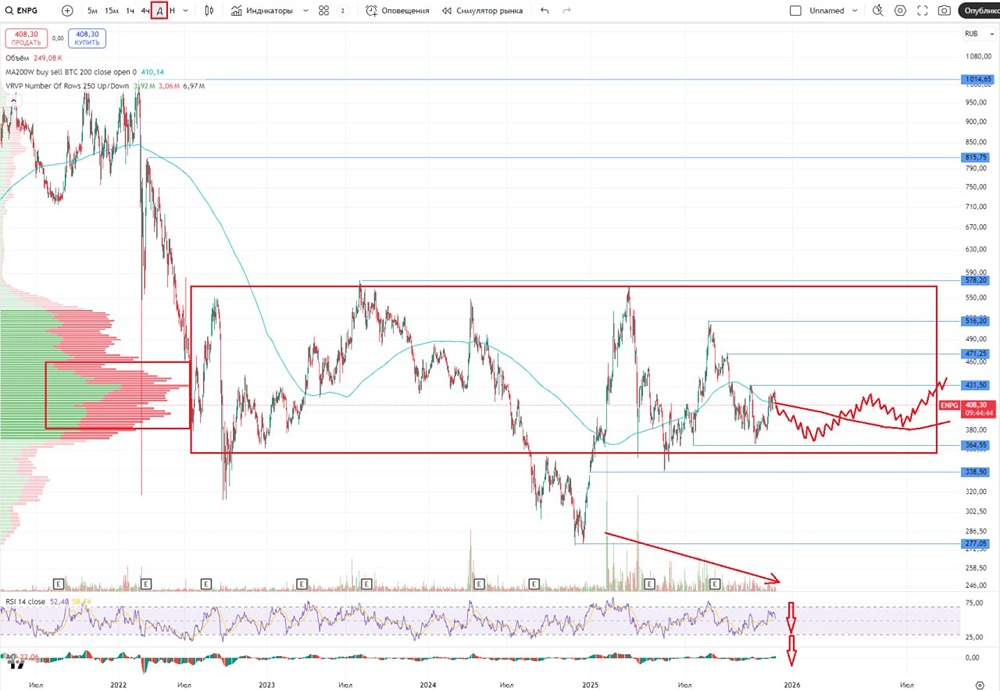Click the 338,50 price line label
Image resolution: width=1000 pixels, height=691 pixels.
pos(976,472)
